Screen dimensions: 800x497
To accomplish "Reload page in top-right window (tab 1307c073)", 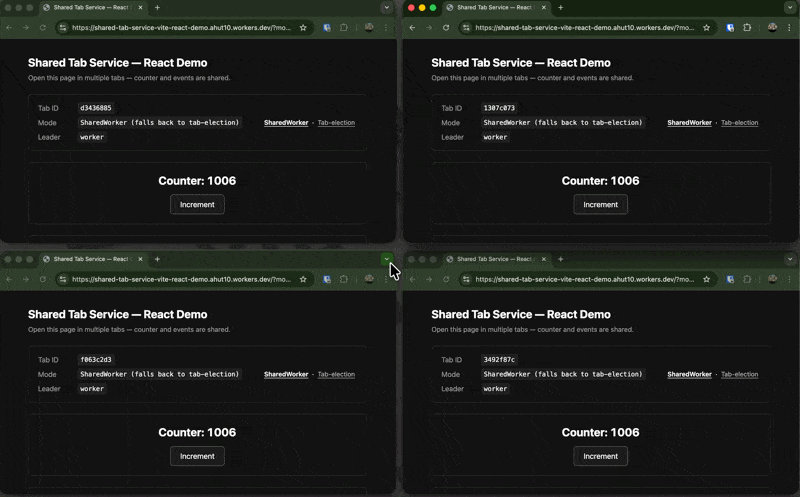I will tap(446, 28).
